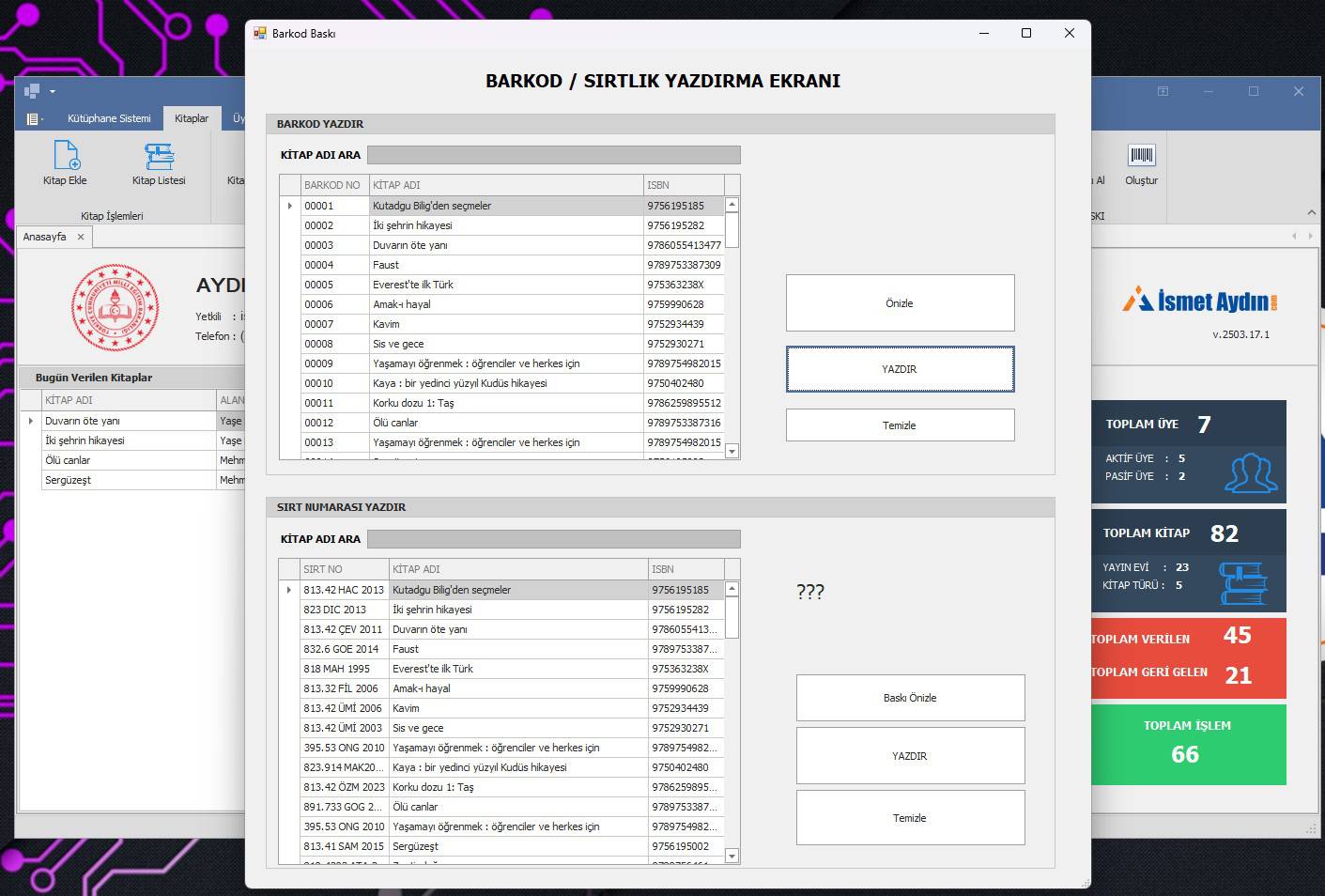The width and height of the screenshot is (1325, 896).
Task: Expand quick access toolbar dropdown arrow
Action: tap(53, 92)
